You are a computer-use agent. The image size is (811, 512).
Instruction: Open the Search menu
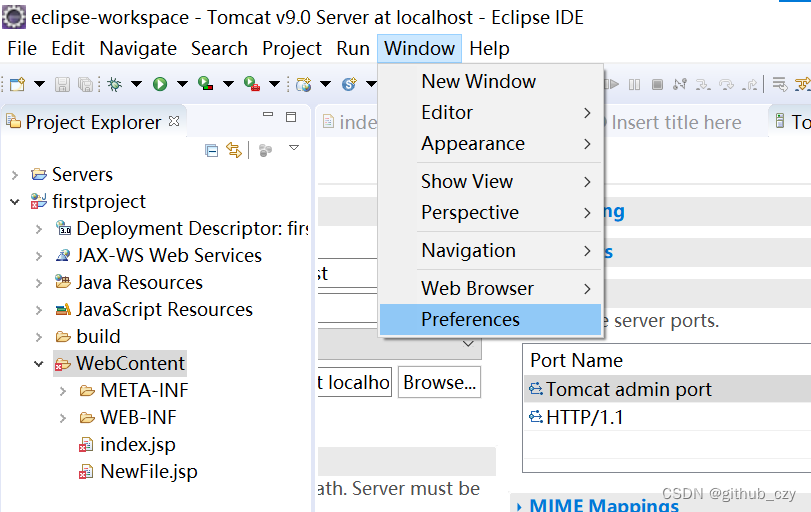(219, 49)
